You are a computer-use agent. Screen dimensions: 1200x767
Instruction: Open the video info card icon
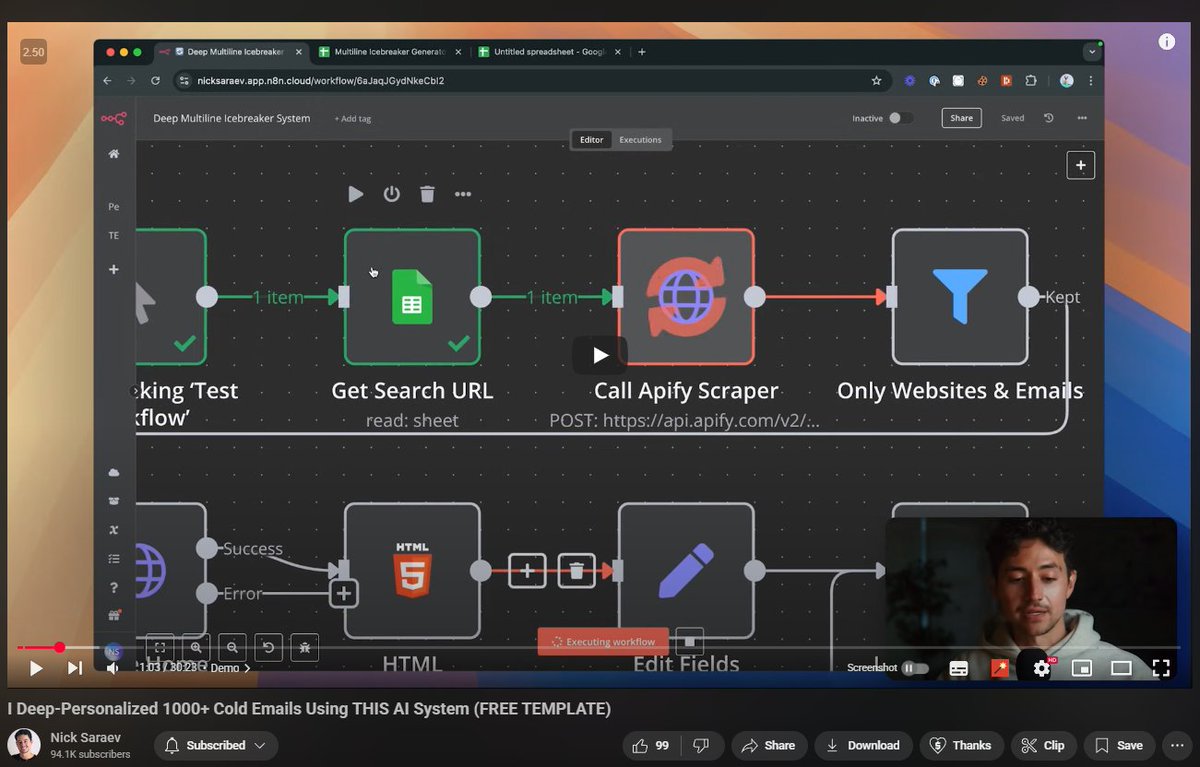[x=1166, y=42]
